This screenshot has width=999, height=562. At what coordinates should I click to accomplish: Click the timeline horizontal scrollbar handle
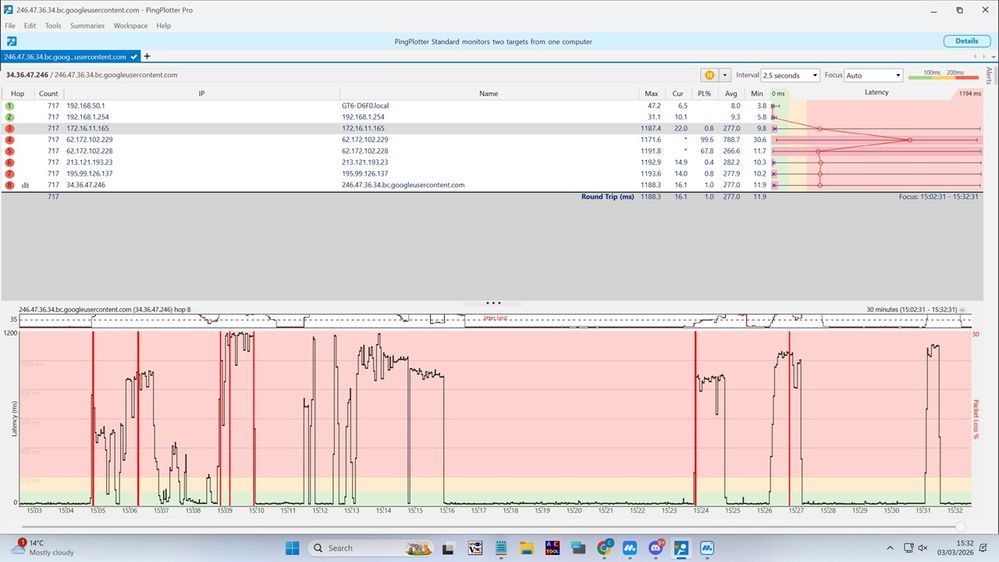(x=960, y=526)
